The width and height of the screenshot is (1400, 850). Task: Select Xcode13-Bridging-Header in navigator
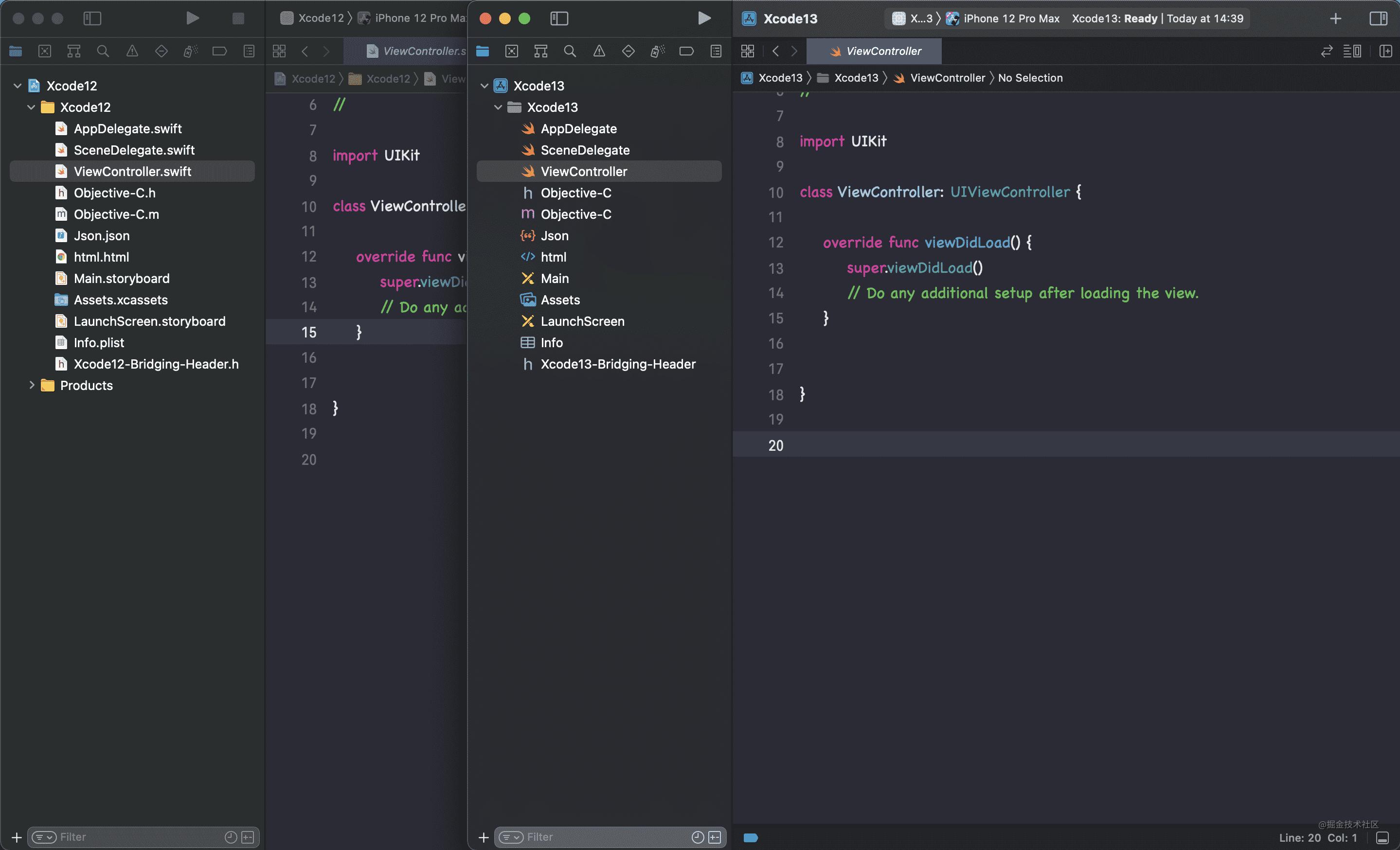599,364
